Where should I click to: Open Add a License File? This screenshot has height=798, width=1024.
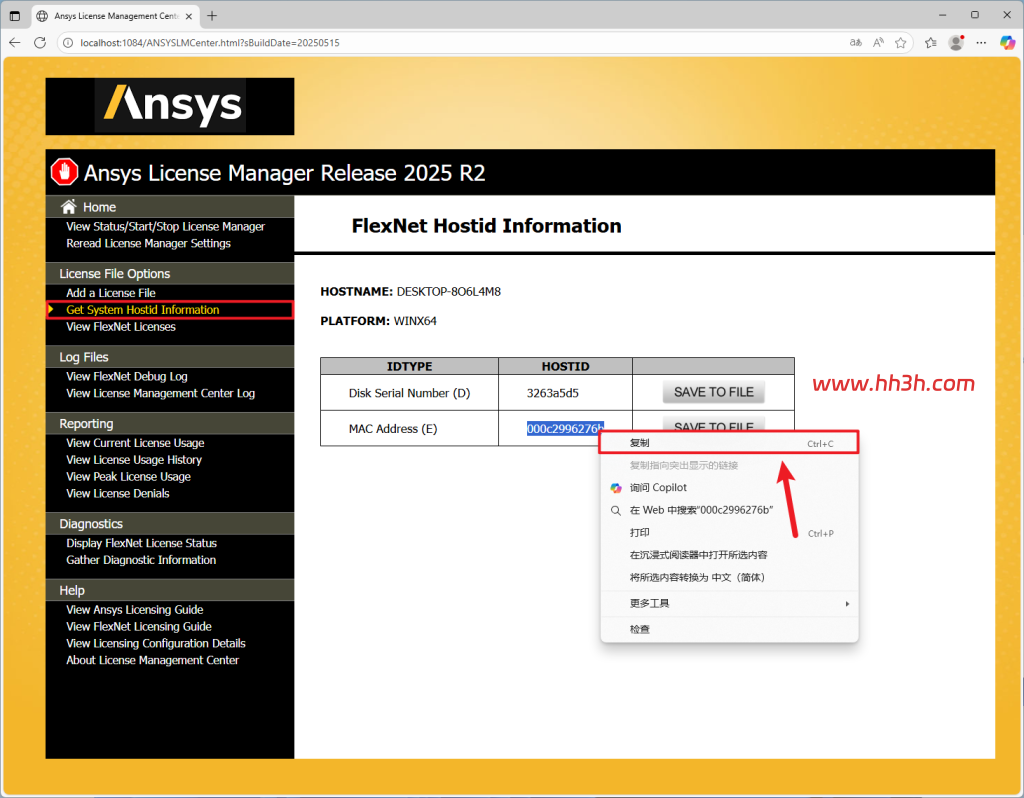110,293
